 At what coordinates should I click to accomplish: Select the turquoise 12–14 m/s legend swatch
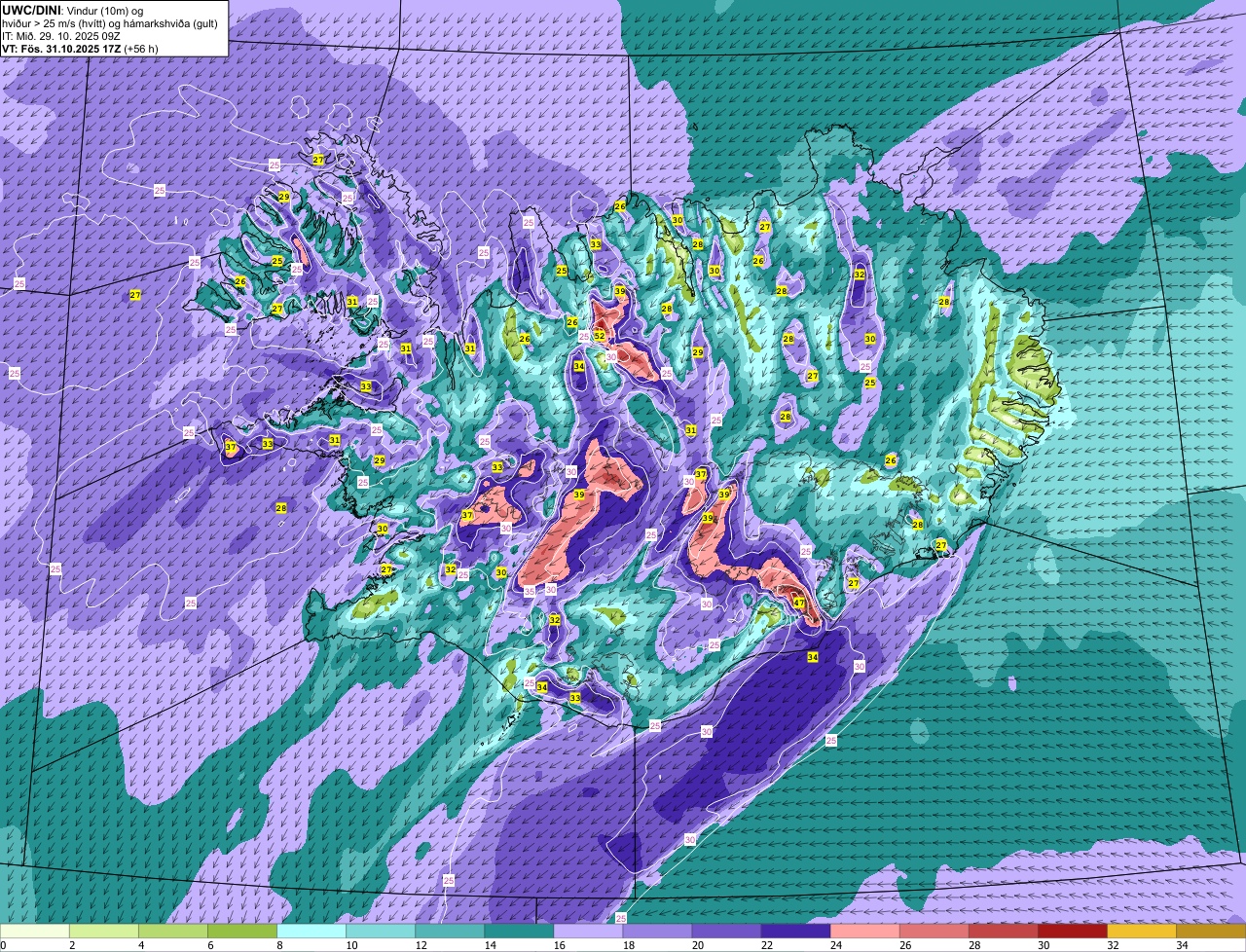(450, 931)
